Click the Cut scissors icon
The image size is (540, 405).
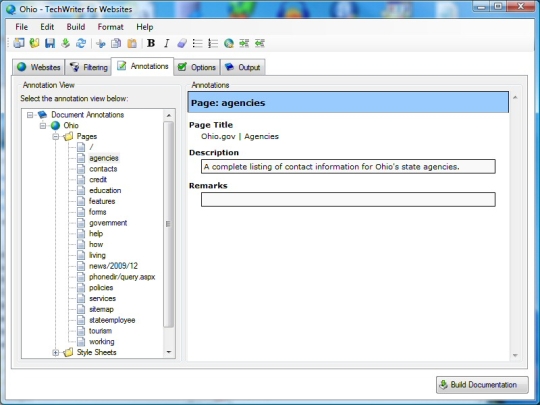click(101, 43)
